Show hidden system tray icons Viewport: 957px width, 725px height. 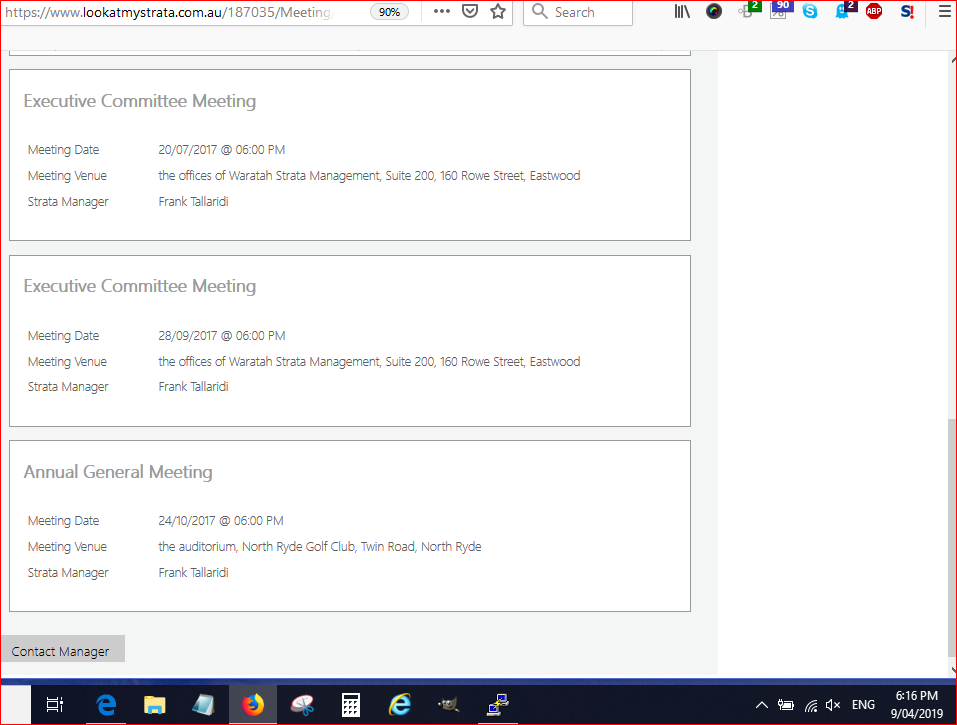761,705
